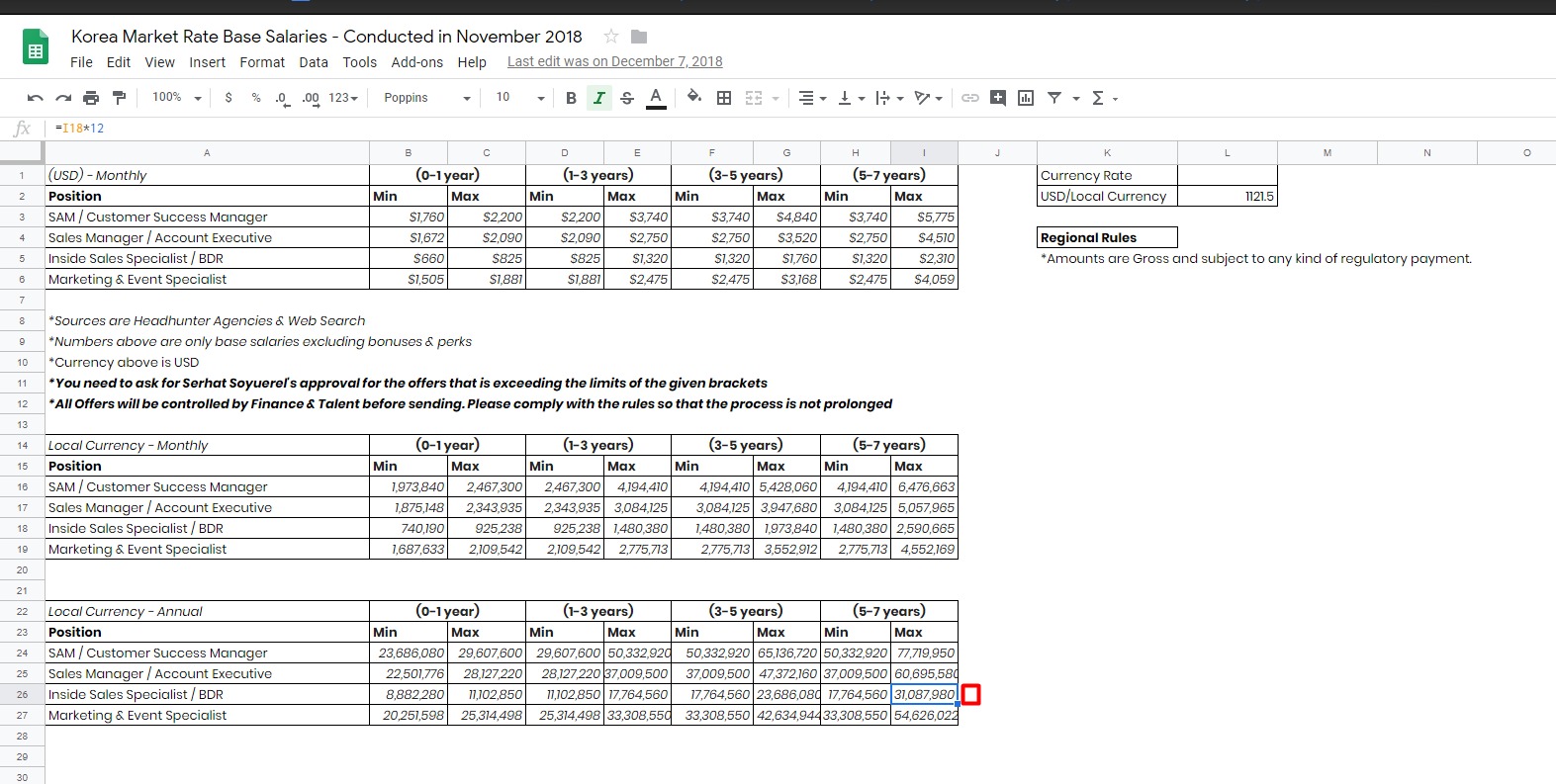Click the Insert chart icon

pyautogui.click(x=1026, y=98)
